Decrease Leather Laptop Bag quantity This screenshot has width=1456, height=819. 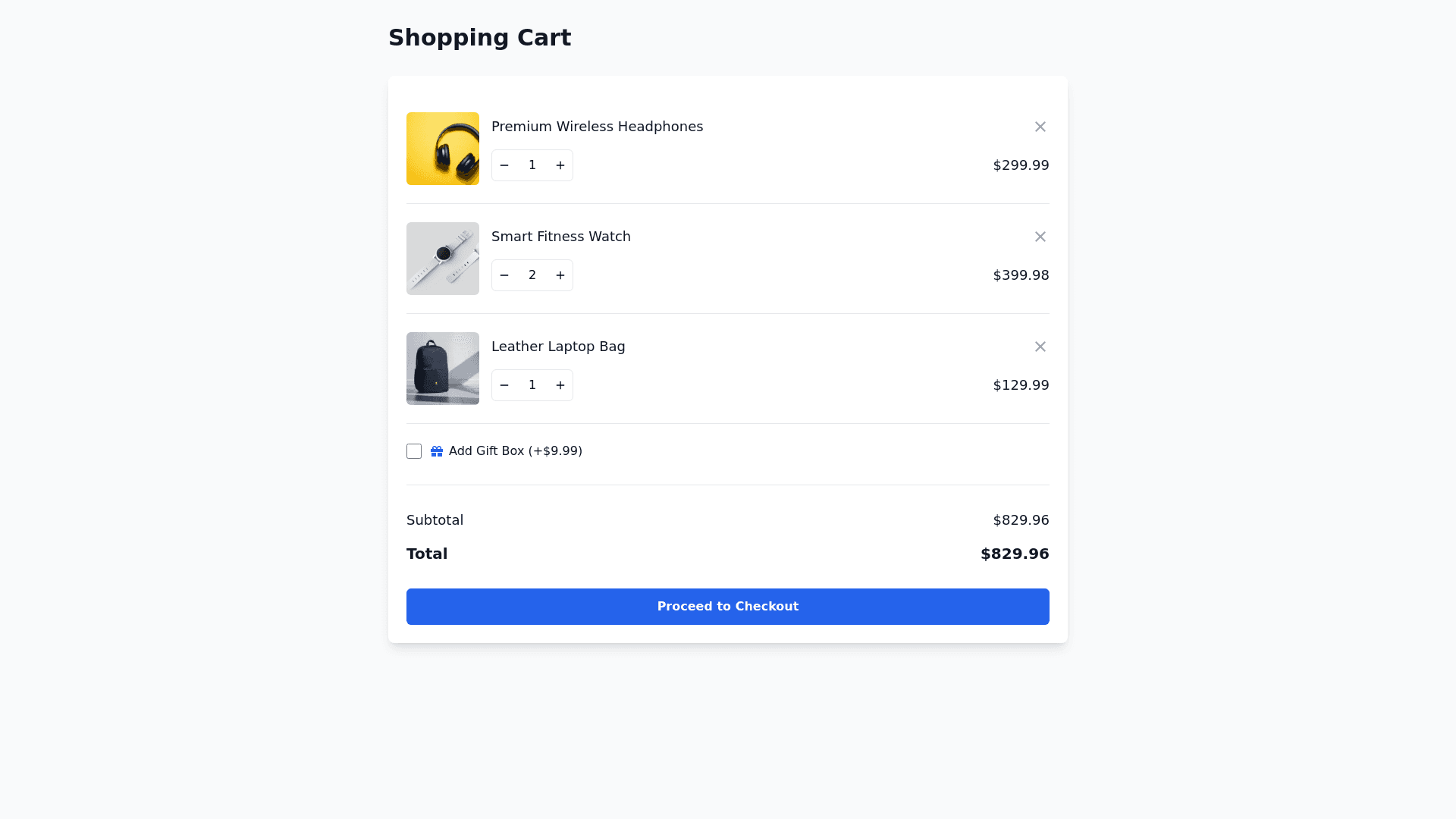[504, 385]
